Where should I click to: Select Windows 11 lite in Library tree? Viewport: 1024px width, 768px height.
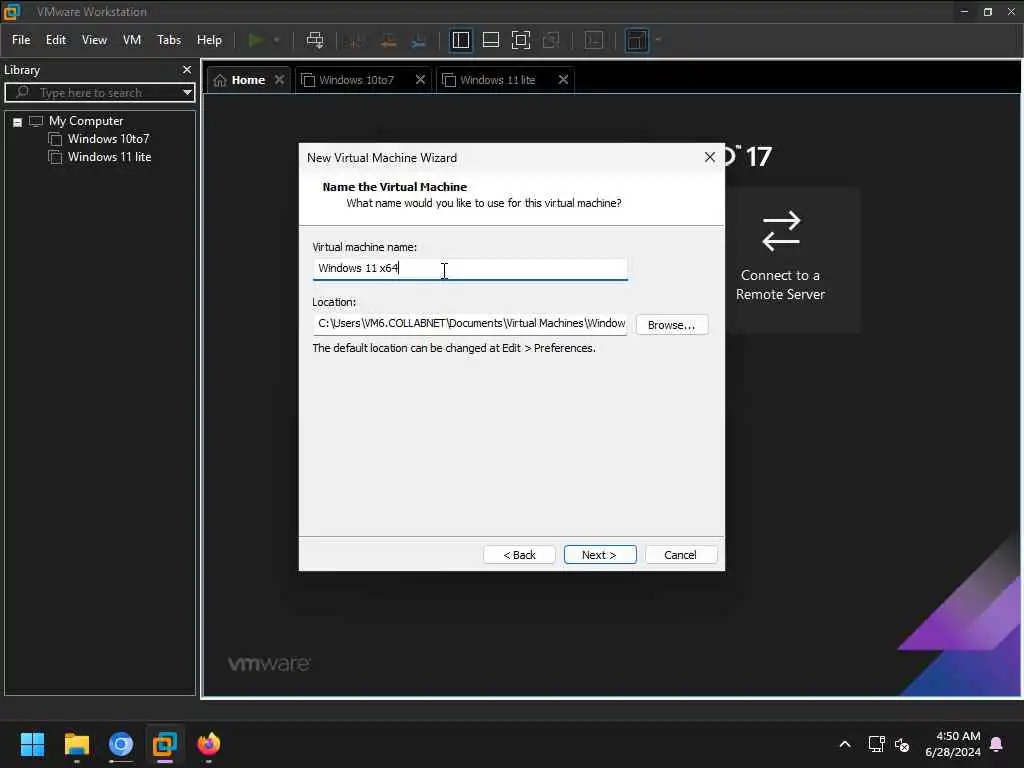[x=109, y=157]
